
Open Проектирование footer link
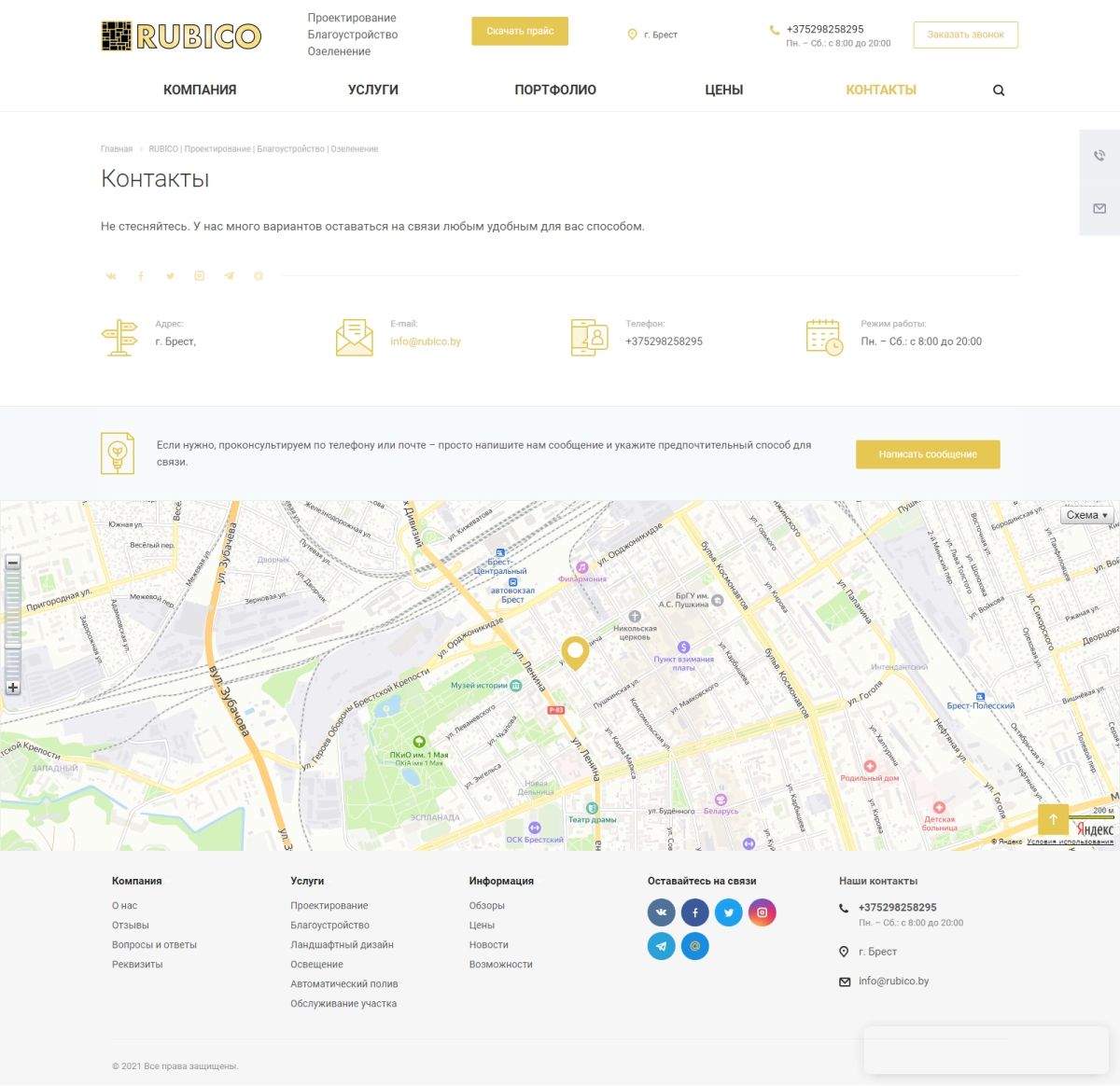tap(329, 906)
